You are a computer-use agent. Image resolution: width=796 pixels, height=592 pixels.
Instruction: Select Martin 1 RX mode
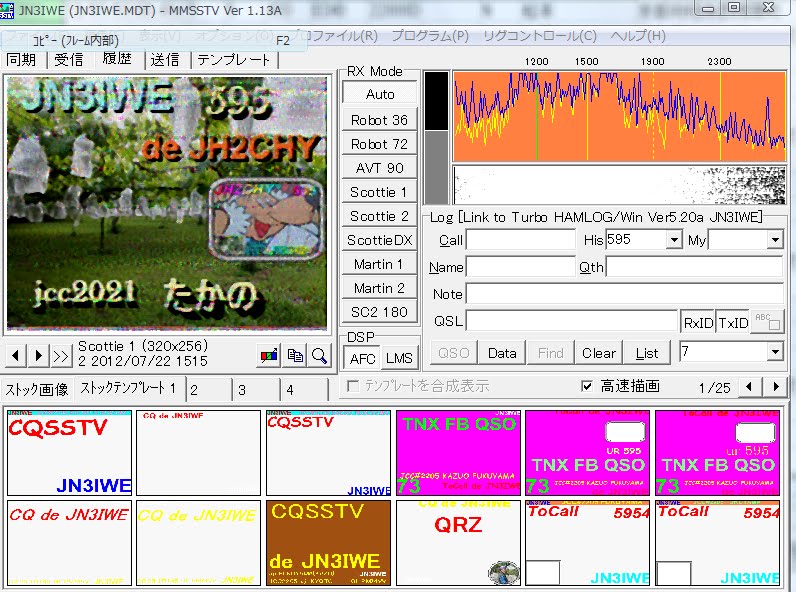click(380, 264)
